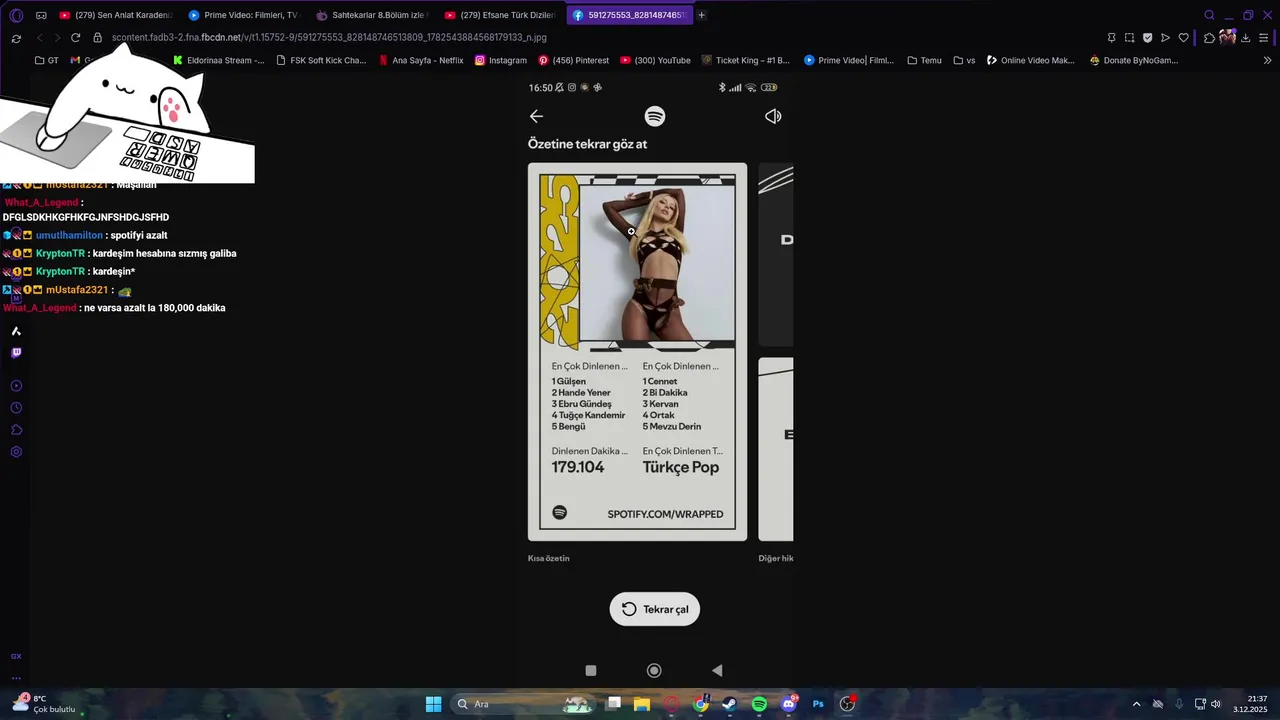Screen dimensions: 1280x720
Task: Open the Online Video Mak... bookmark
Action: click(1030, 60)
